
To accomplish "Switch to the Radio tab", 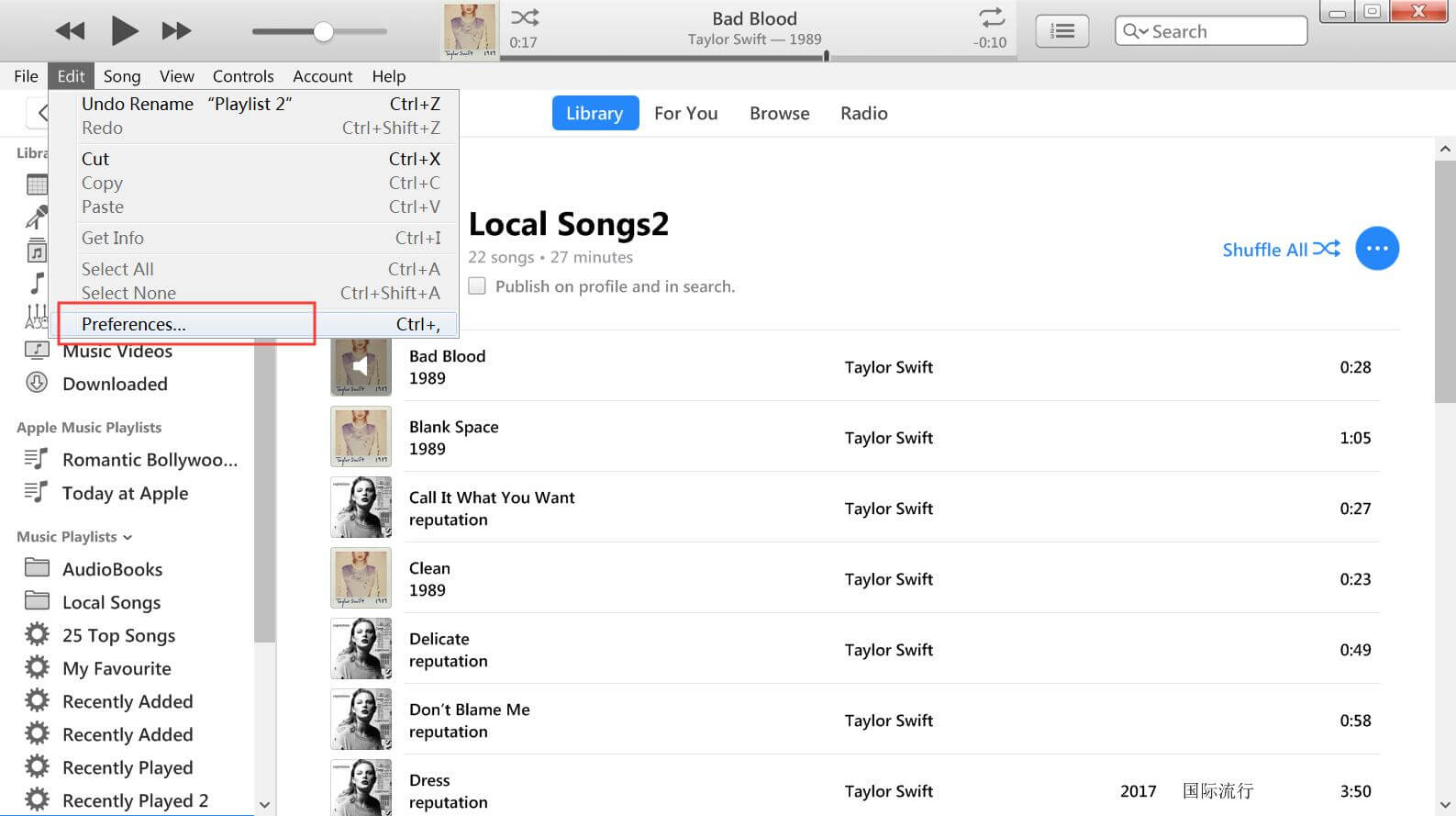I will 863,113.
